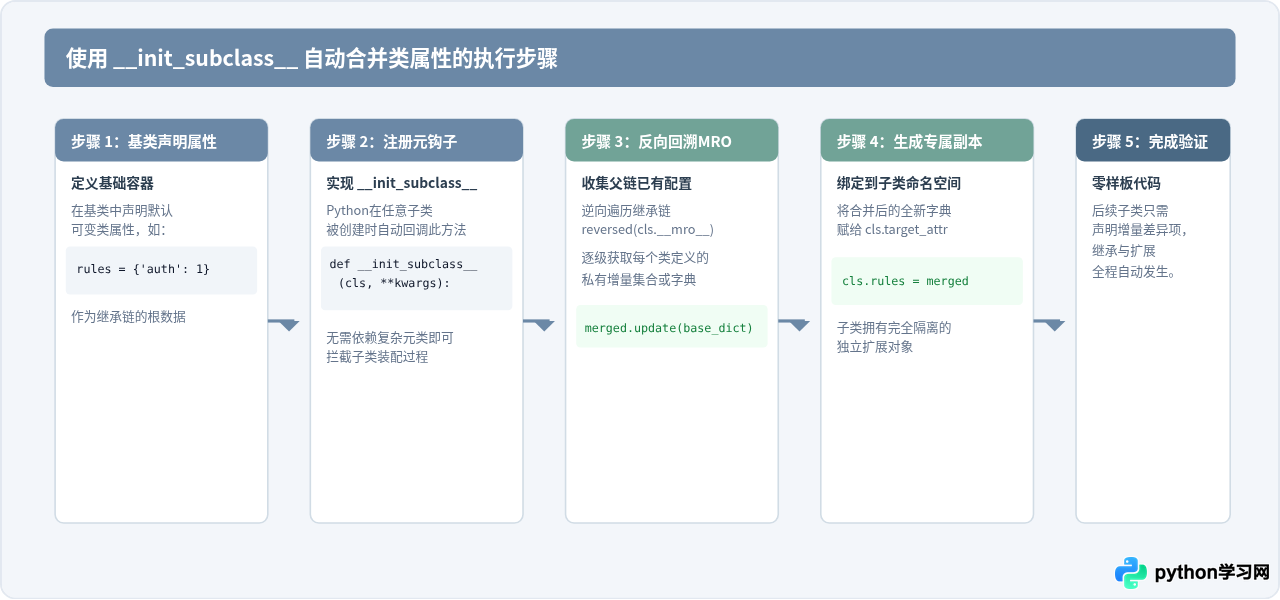The width and height of the screenshot is (1280, 600).
Task: Click the text "reversed(cls.__mro__)"
Action: pos(647,230)
